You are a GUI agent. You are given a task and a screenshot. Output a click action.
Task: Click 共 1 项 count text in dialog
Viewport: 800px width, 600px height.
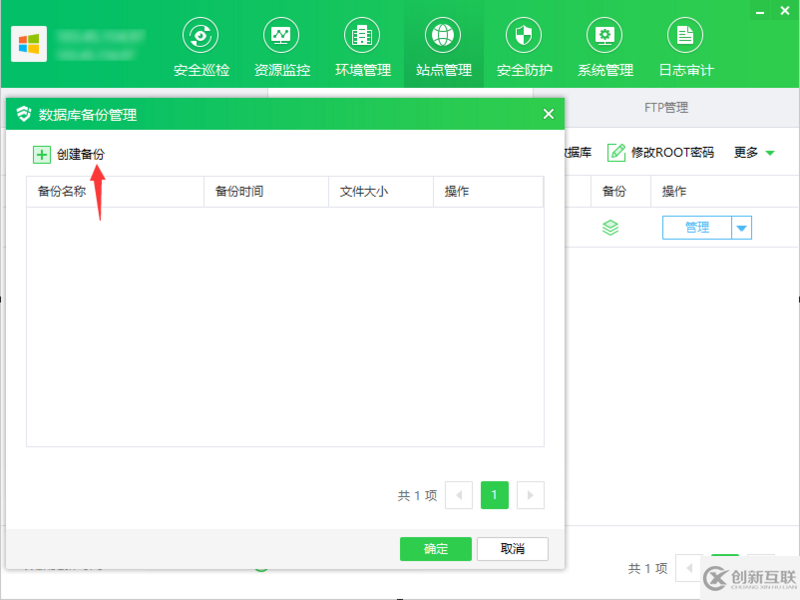pos(417,495)
